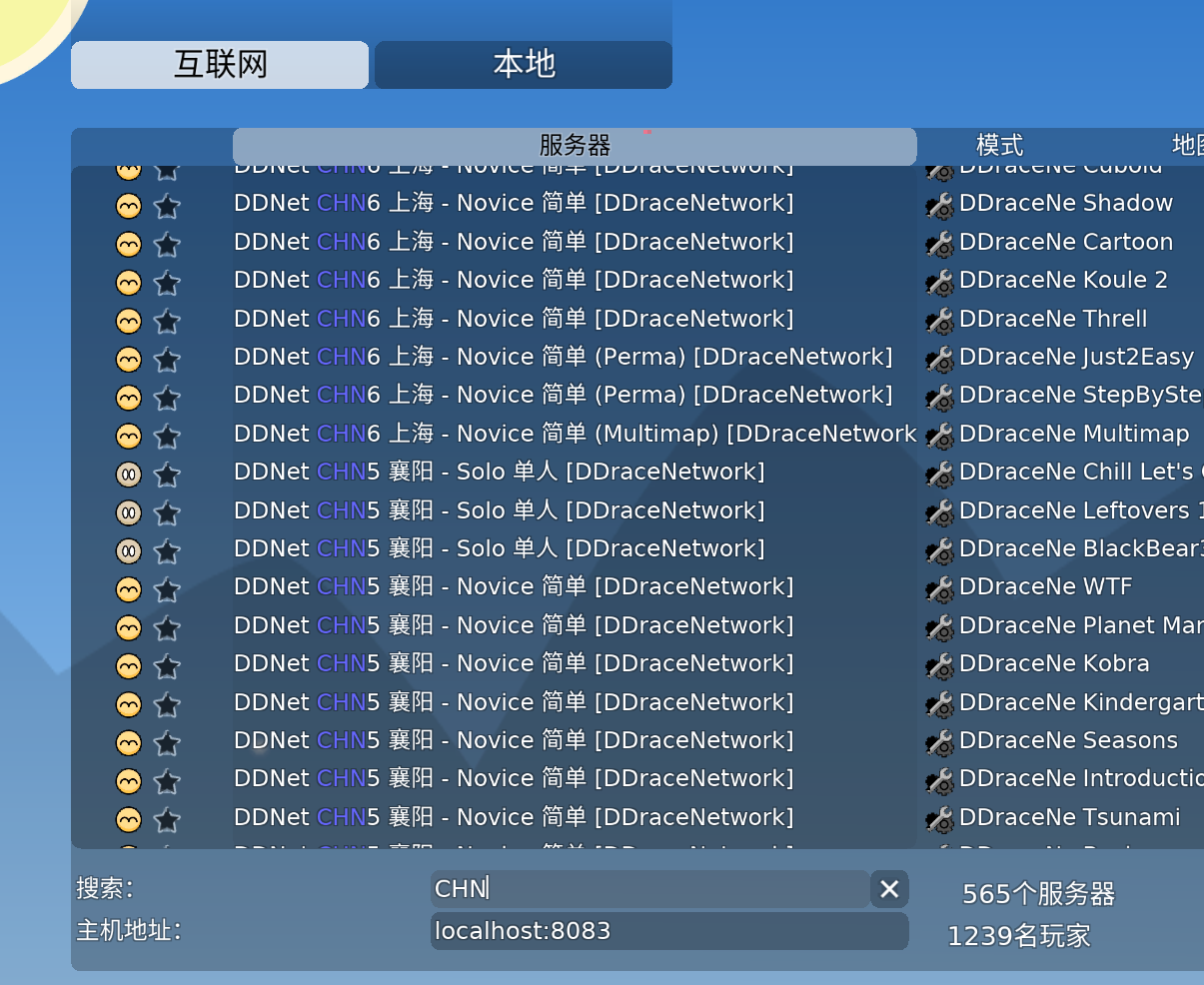
Task: Click the smiley icon in the Koule 2 row
Action: 129,283
